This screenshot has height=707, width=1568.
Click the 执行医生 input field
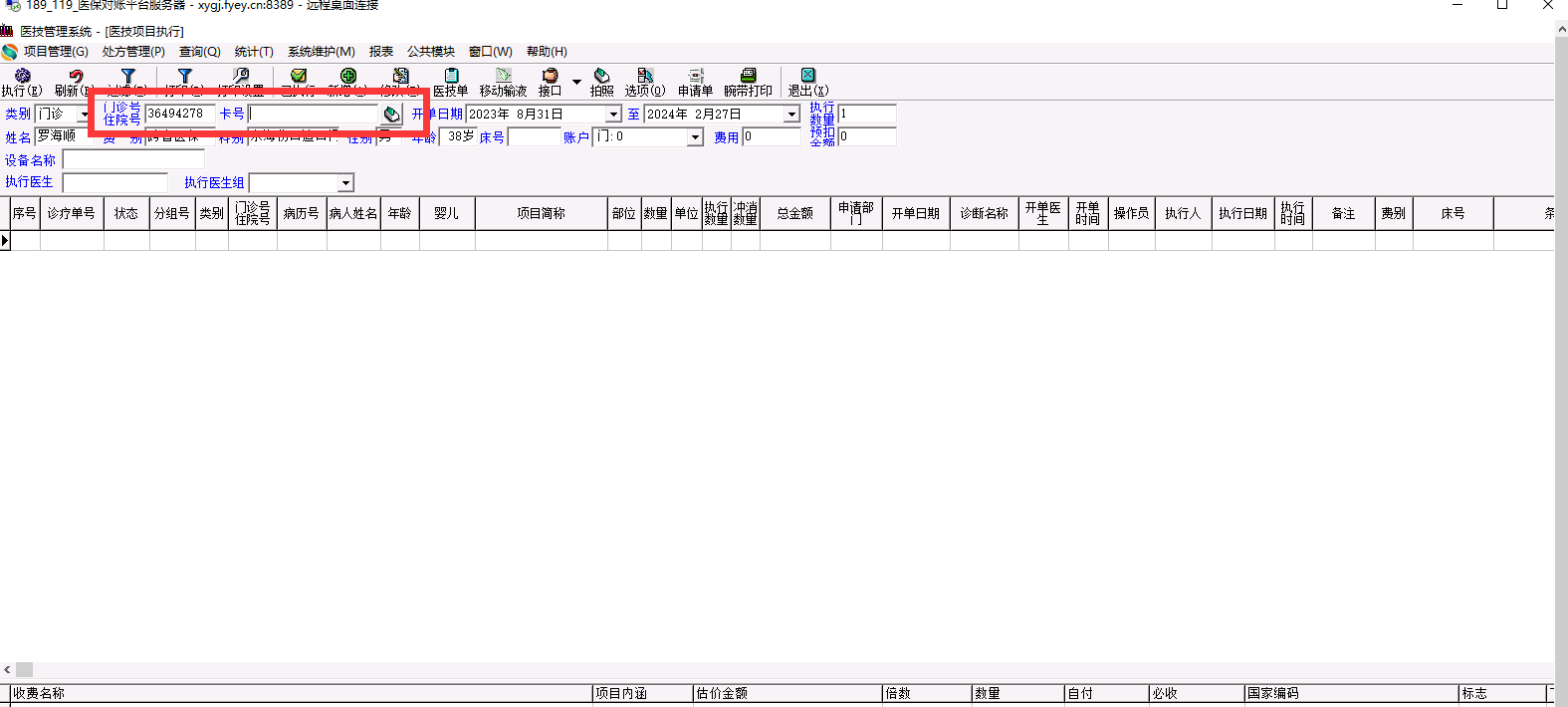115,183
